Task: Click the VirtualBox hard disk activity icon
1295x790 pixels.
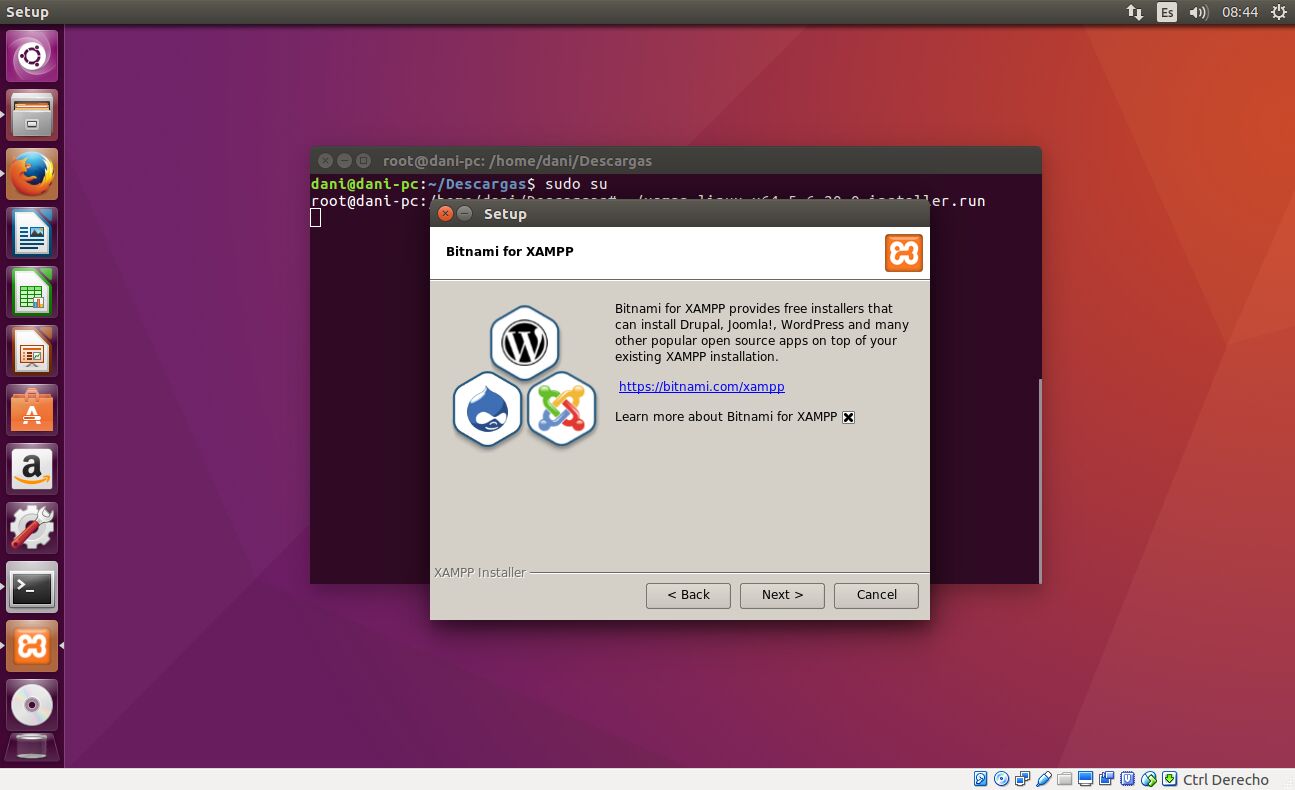Action: 981,779
